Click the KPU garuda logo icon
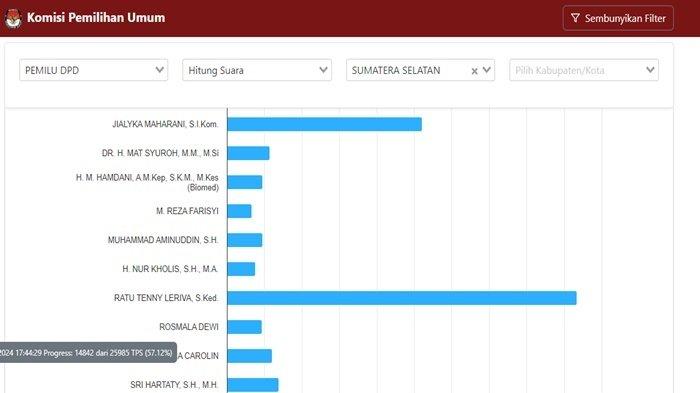This screenshot has width=700, height=393. click(x=13, y=19)
